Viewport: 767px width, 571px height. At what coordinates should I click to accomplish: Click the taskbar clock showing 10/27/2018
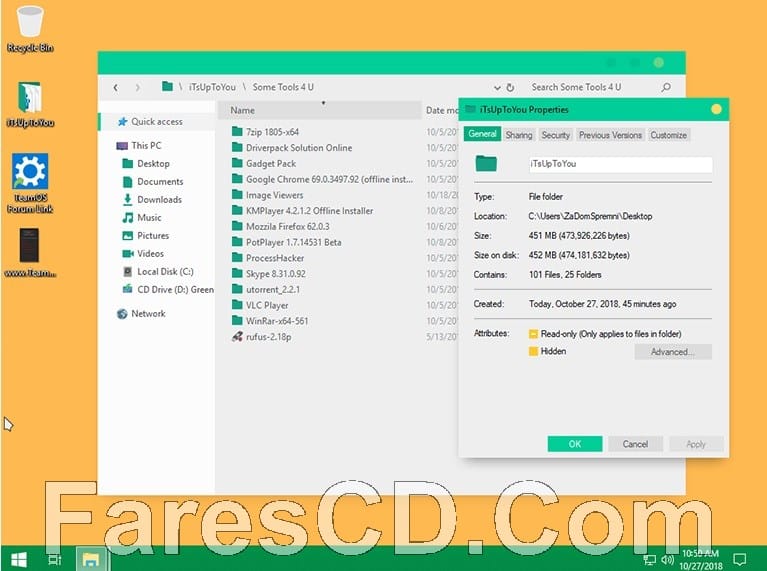pyautogui.click(x=700, y=560)
